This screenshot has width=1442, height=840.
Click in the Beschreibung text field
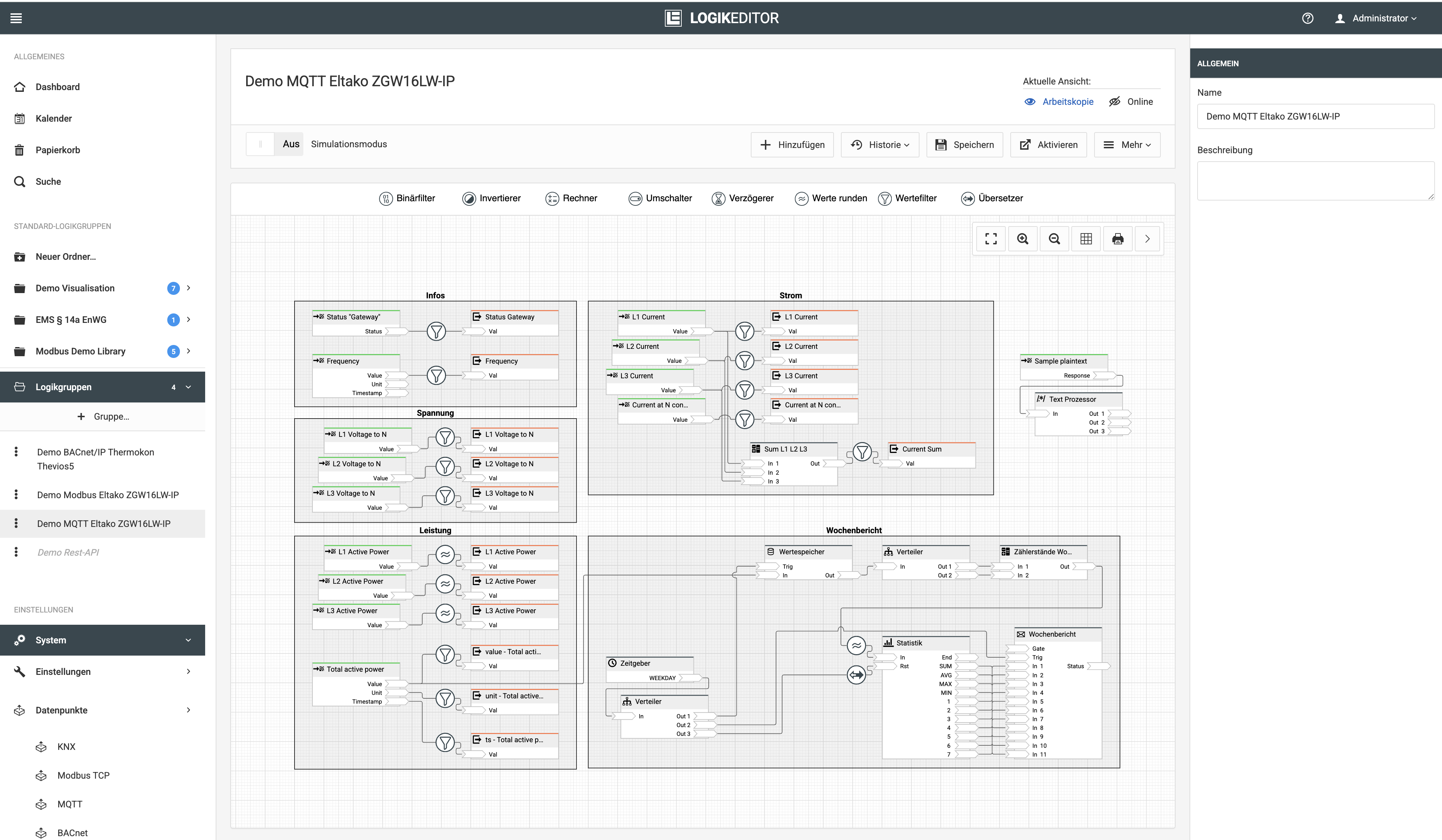(x=1315, y=181)
